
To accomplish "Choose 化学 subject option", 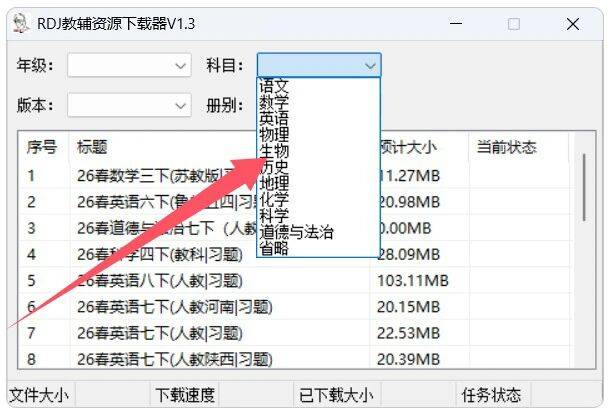I will click(x=273, y=199).
